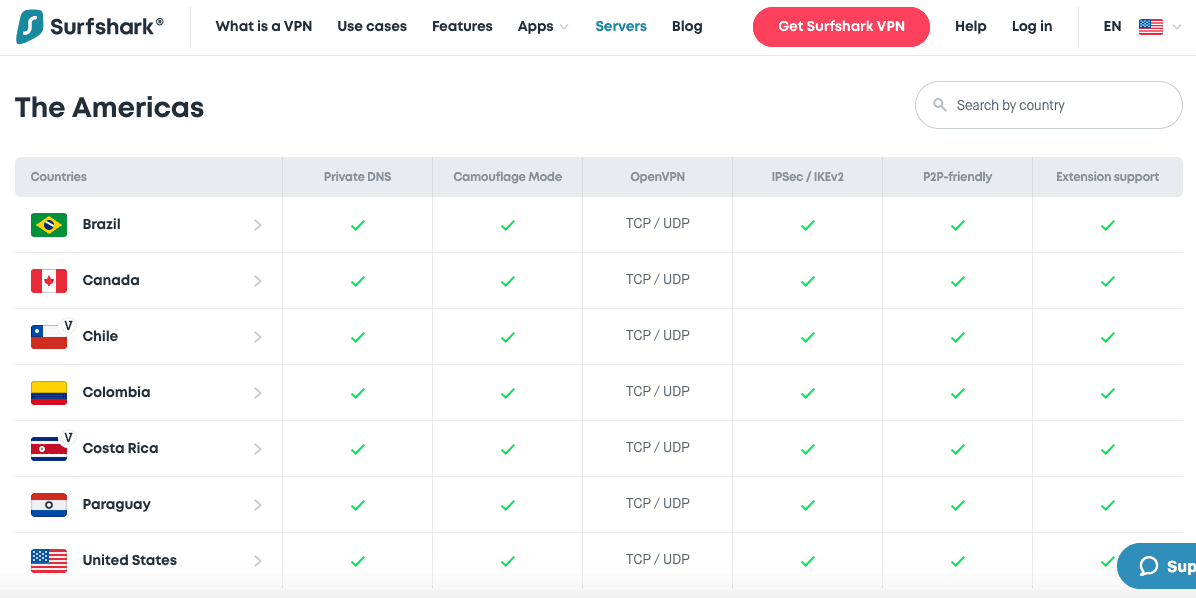Image resolution: width=1196 pixels, height=598 pixels.
Task: Click Paraguay's TCP / UDP cell
Action: point(657,503)
